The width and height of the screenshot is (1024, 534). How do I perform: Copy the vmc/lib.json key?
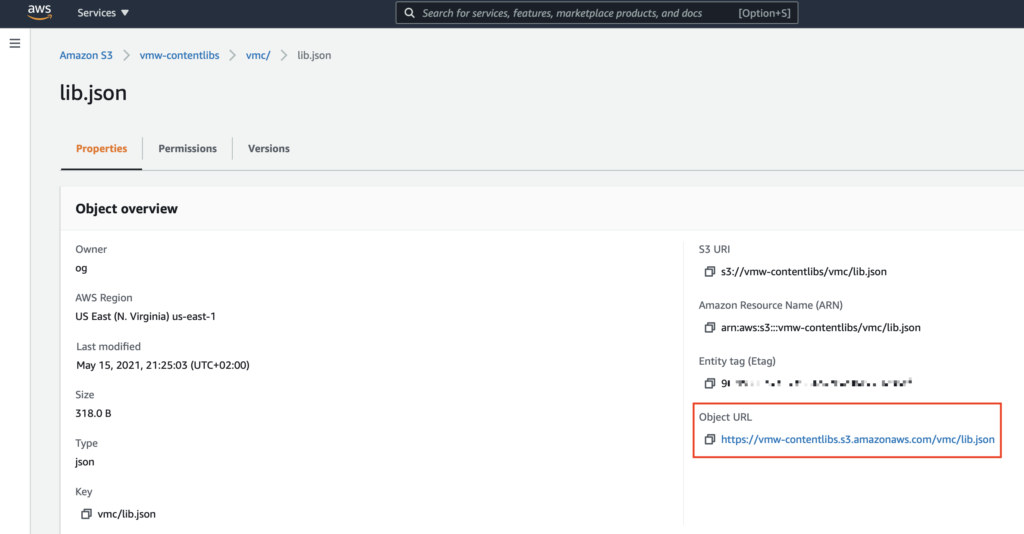coord(86,514)
